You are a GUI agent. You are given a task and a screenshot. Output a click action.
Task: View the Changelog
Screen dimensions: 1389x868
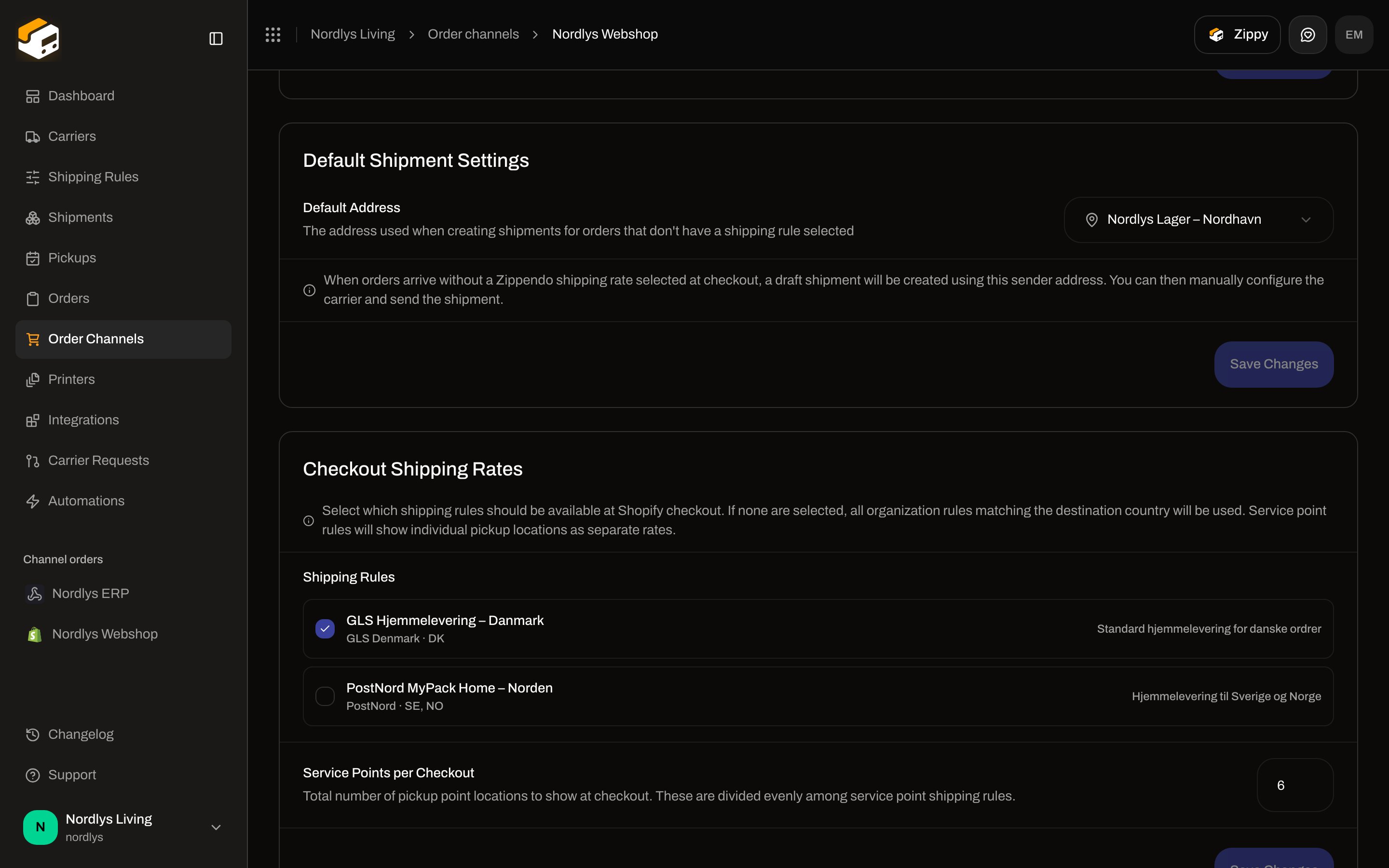(123, 735)
